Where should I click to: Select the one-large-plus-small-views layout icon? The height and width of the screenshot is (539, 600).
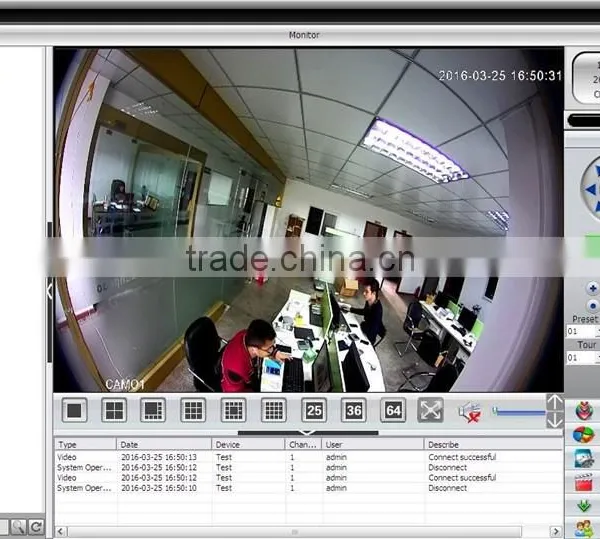tap(153, 410)
